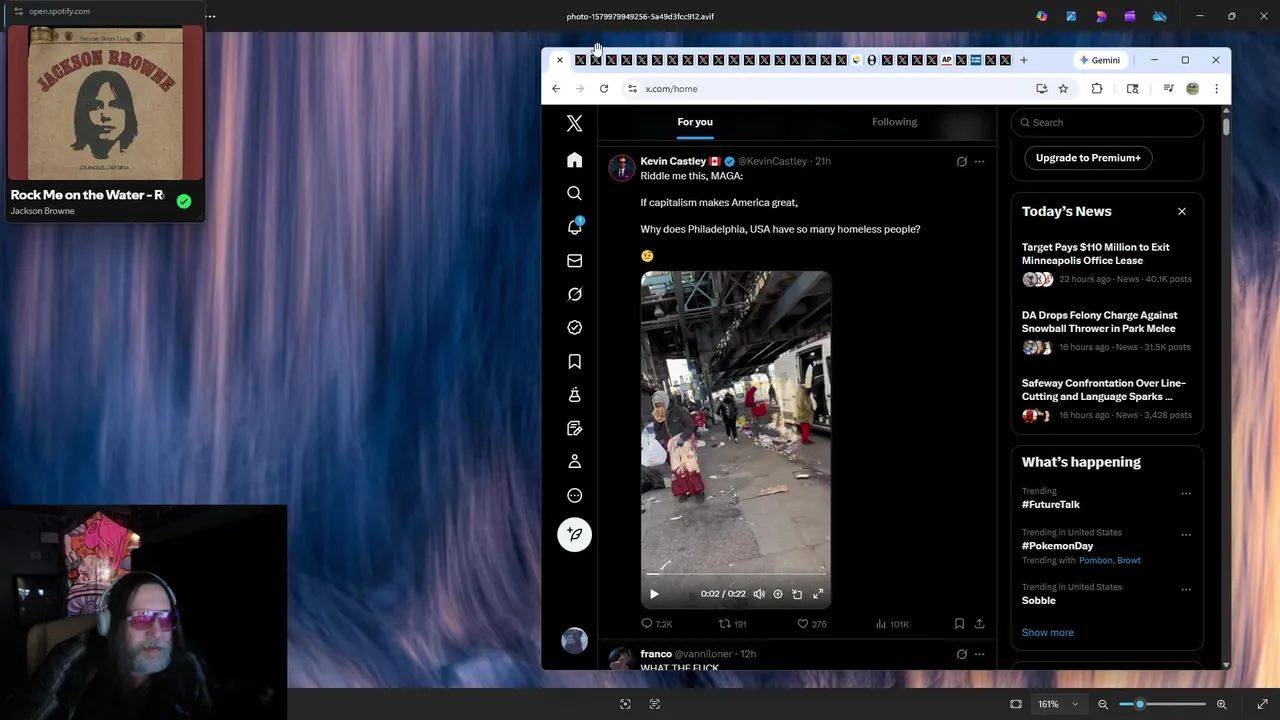Screen dimensions: 1280x720
Task: Open more options for Sobble trend
Action: tap(1186, 589)
